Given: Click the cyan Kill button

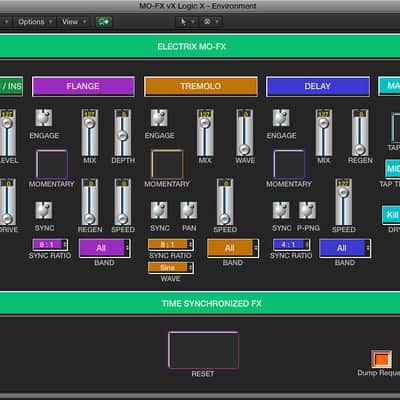Looking at the screenshot, I should coord(391,215).
